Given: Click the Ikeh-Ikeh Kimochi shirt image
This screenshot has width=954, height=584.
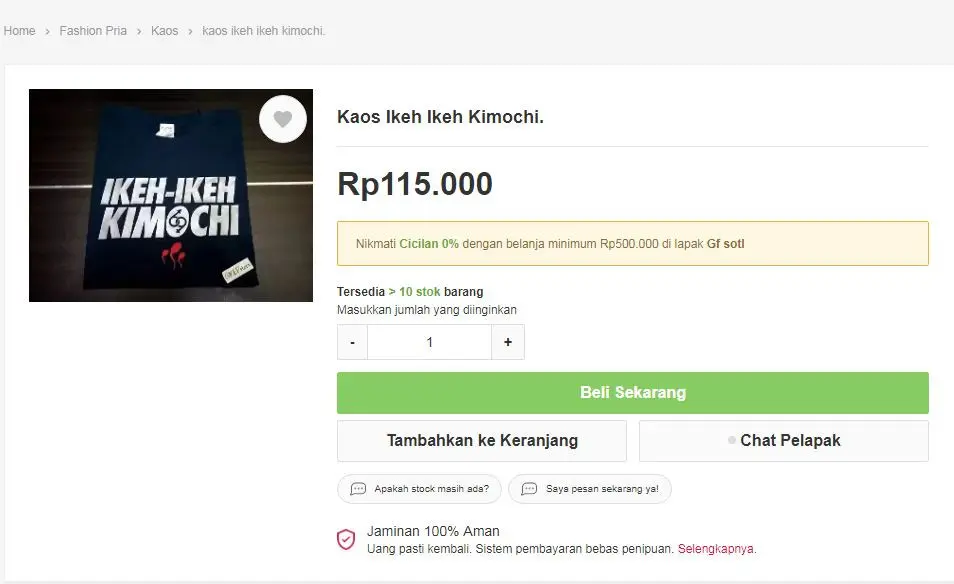Looking at the screenshot, I should click(170, 195).
